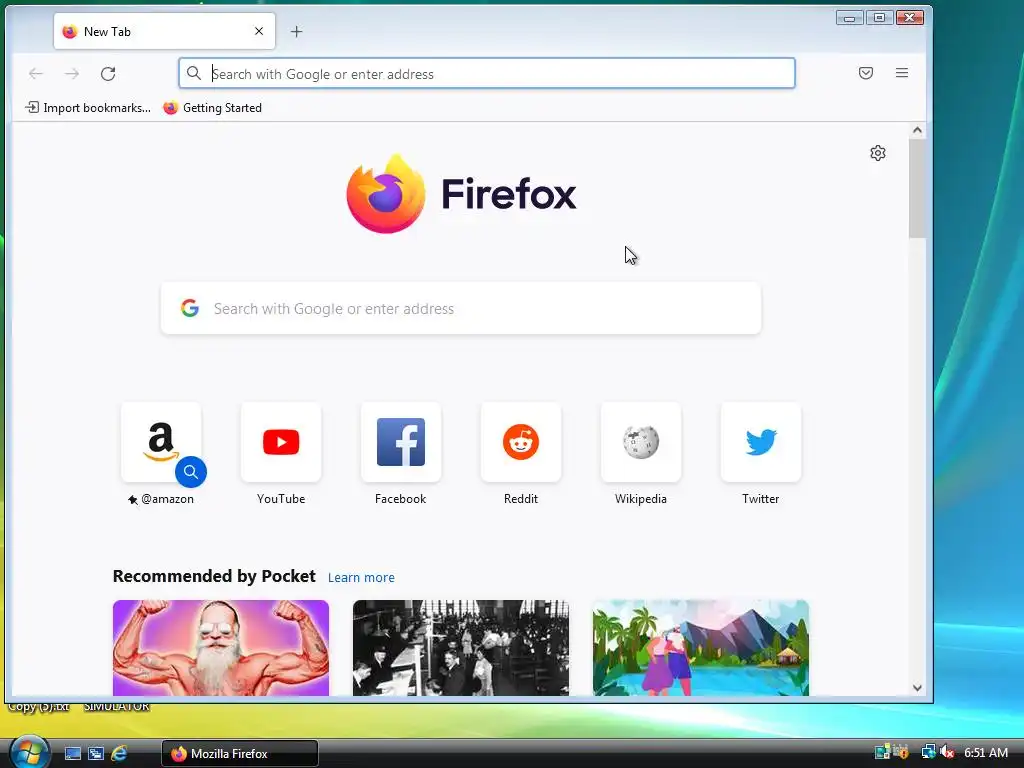
Task: Go forward one page
Action: coord(72,73)
